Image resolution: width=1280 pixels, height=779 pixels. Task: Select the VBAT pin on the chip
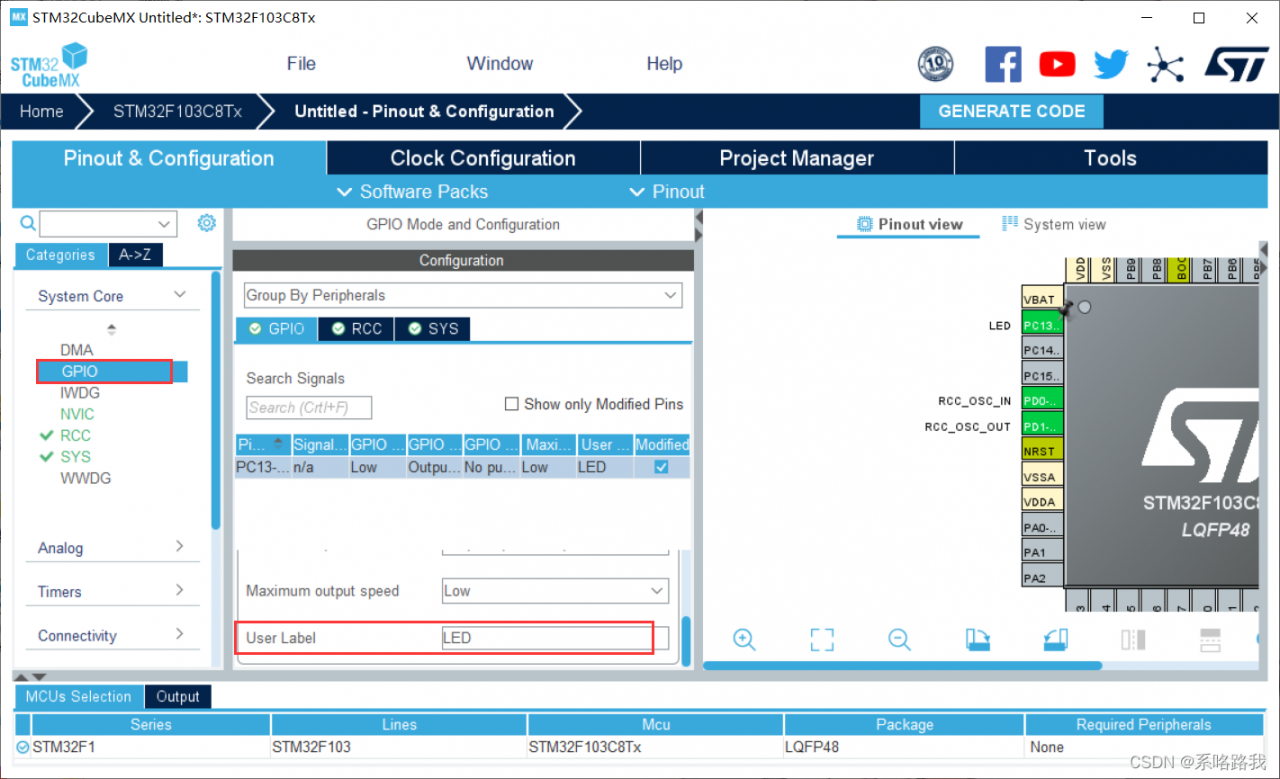[1042, 299]
